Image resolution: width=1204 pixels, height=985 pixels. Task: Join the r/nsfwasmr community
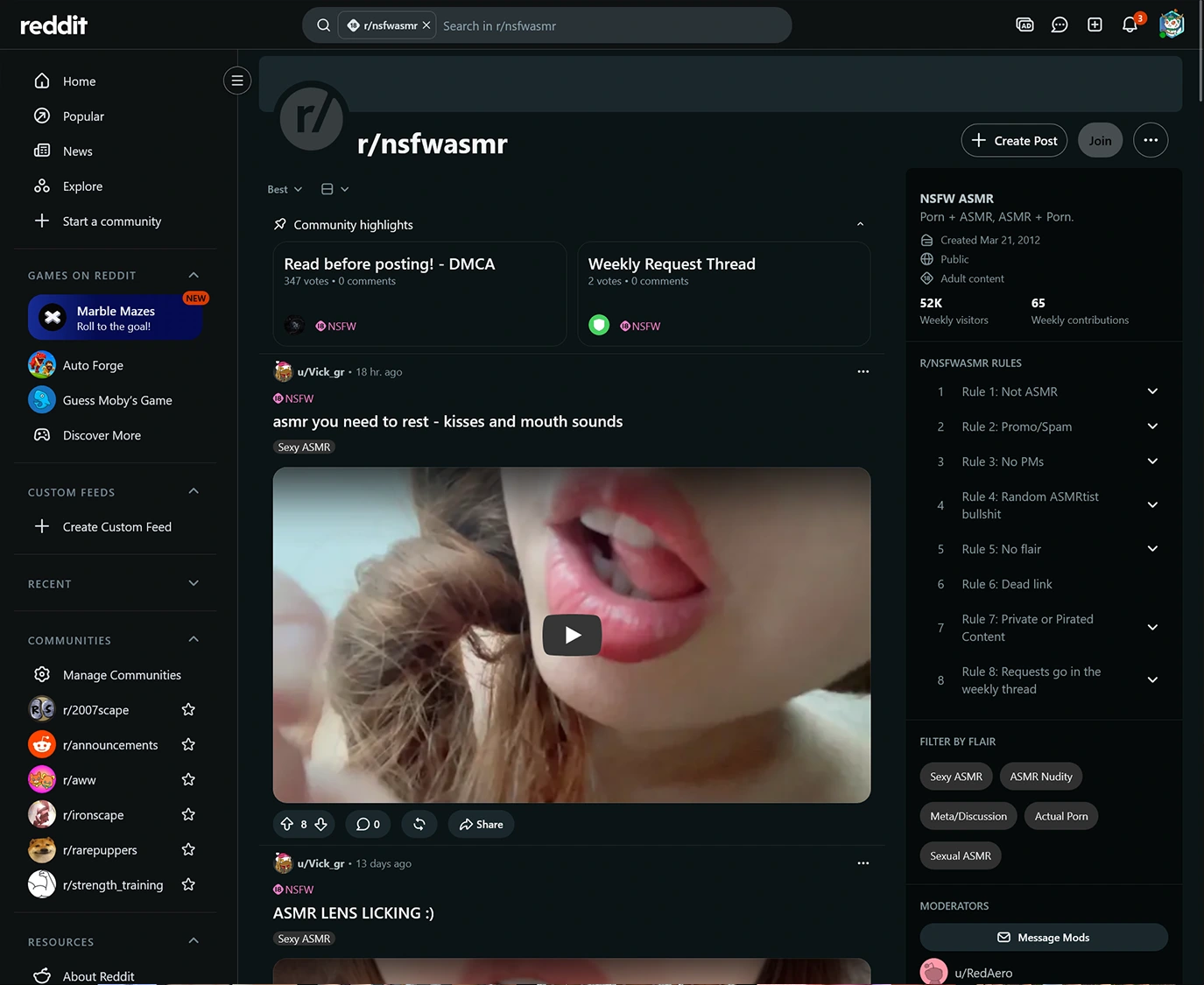click(1100, 140)
